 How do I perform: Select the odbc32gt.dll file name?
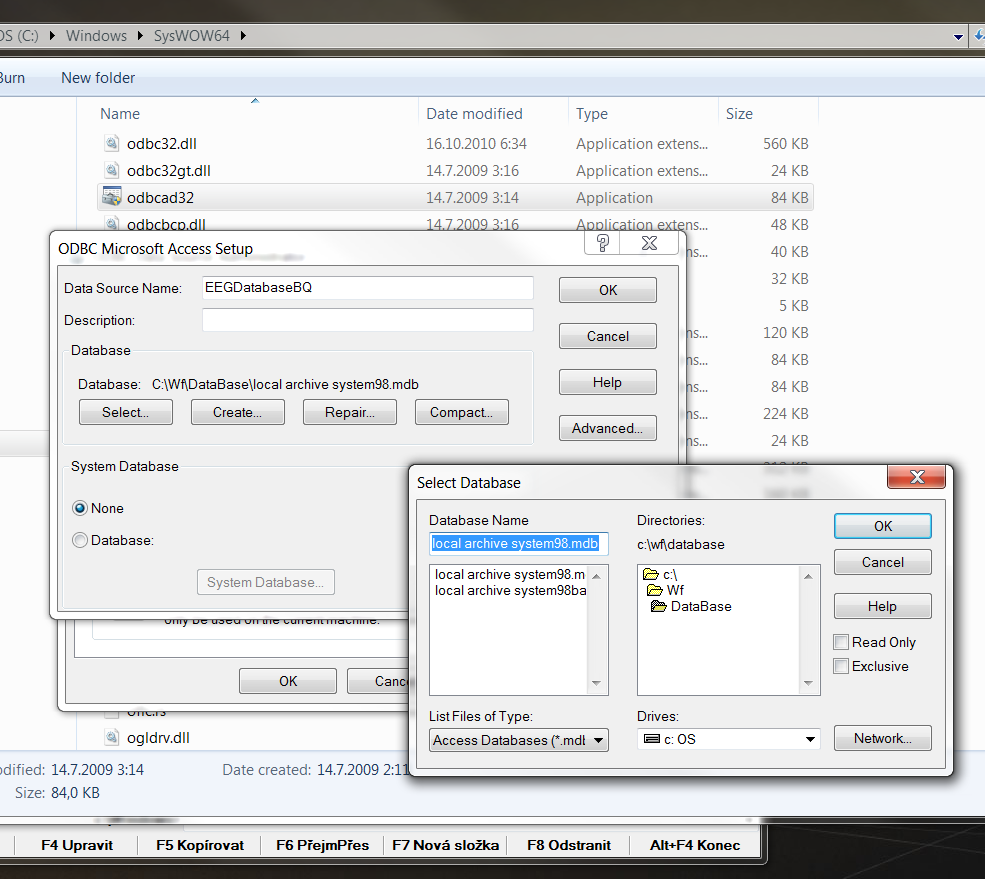click(x=168, y=170)
